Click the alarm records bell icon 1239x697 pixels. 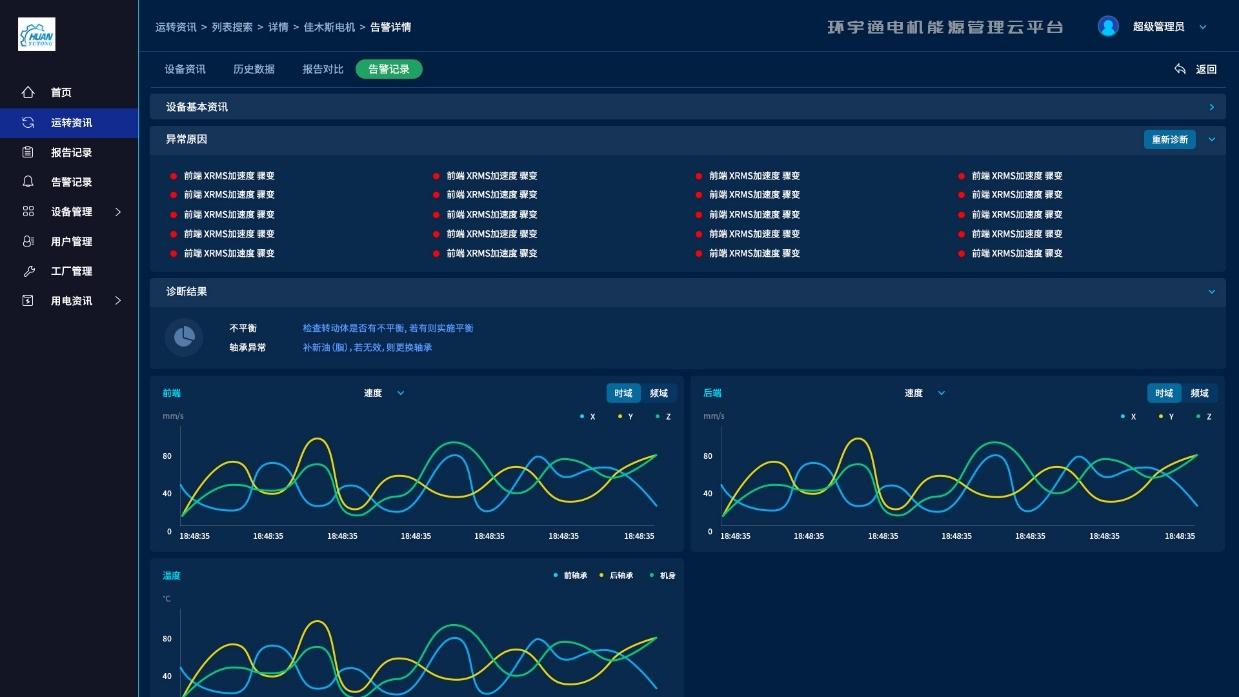[28, 182]
